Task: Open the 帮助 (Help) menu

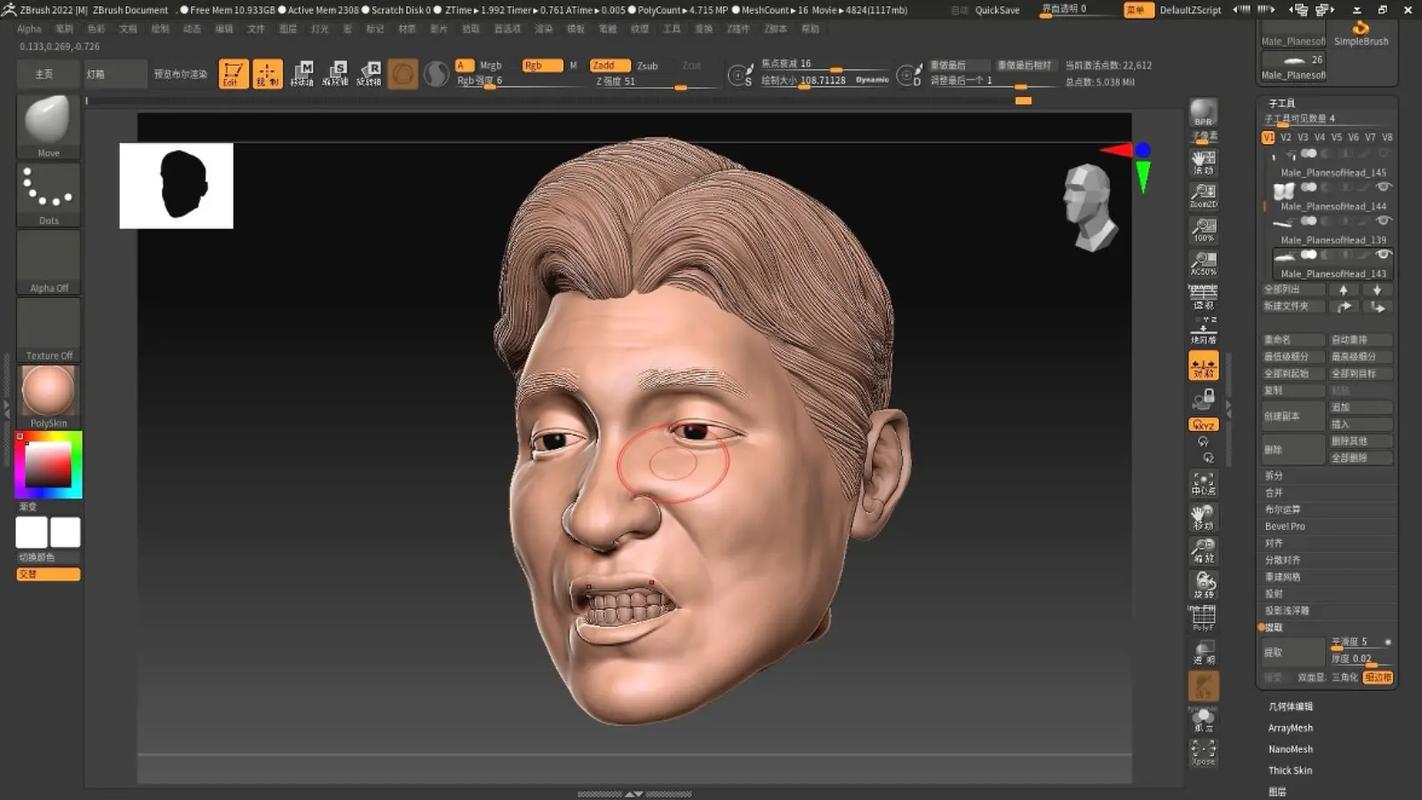Action: 810,29
